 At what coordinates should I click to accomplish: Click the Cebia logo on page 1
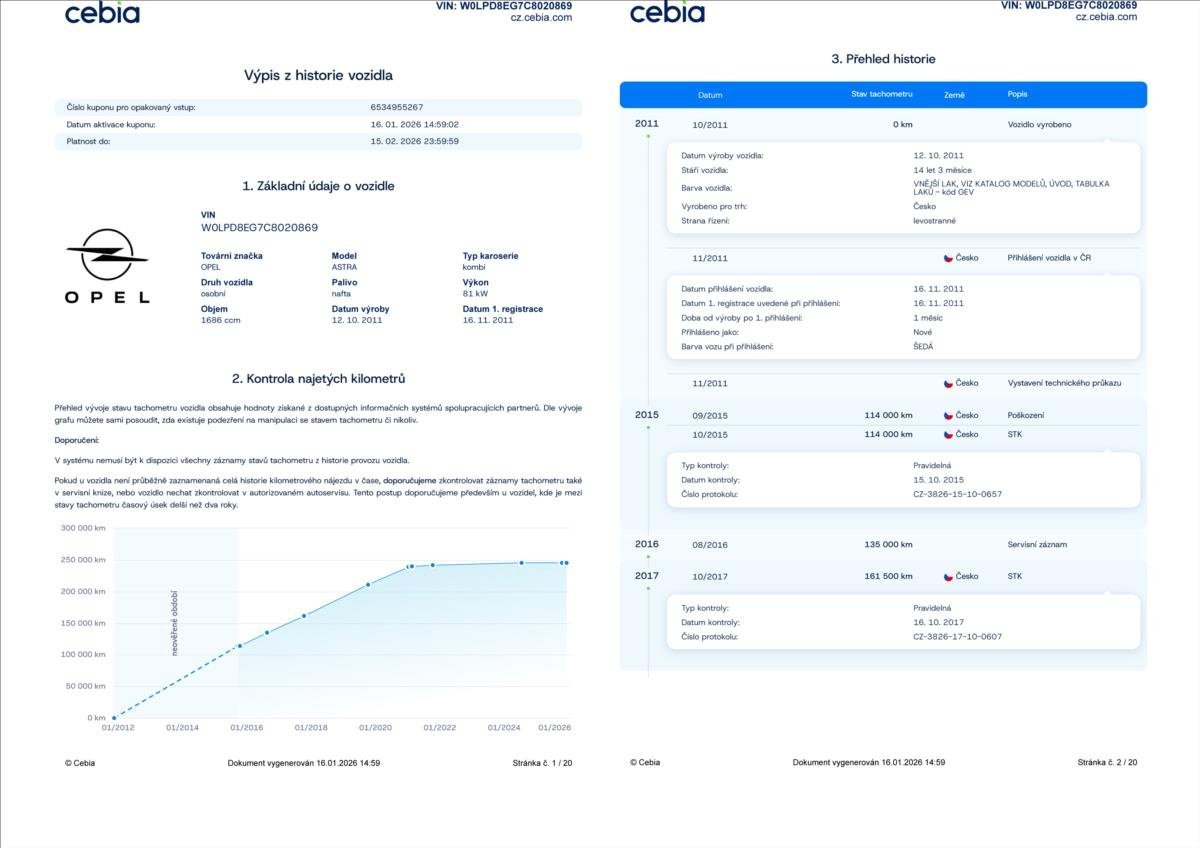[x=102, y=13]
